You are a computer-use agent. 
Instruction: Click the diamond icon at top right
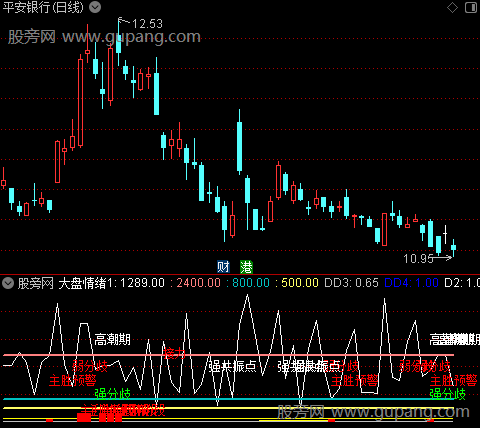coord(452,7)
